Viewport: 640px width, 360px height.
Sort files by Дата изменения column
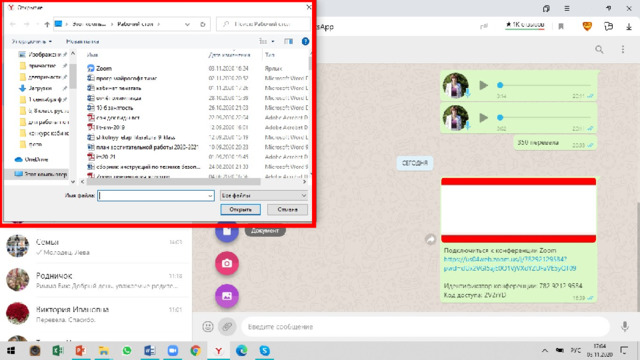click(229, 55)
